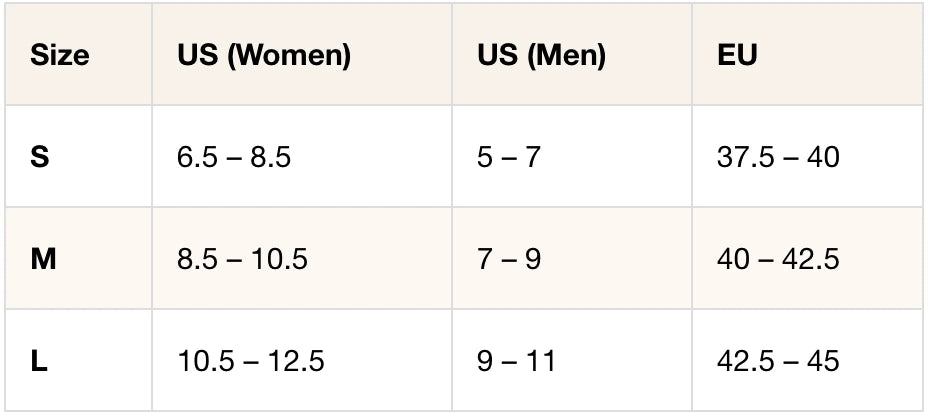Screen dimensions: 930x418
Task: Click the EU column header
Action: pos(737,55)
